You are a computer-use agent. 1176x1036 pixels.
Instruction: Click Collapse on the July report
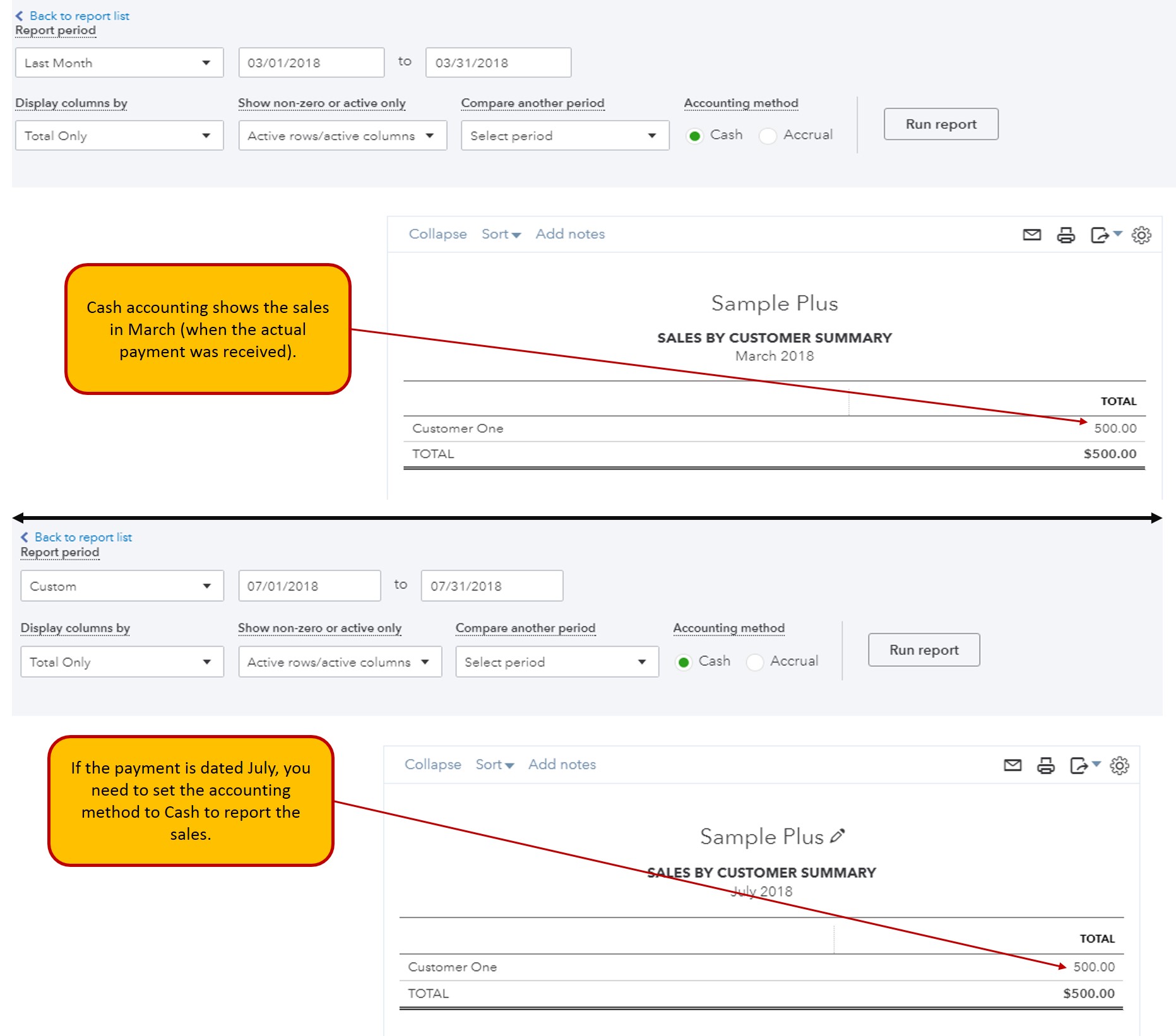click(x=433, y=764)
